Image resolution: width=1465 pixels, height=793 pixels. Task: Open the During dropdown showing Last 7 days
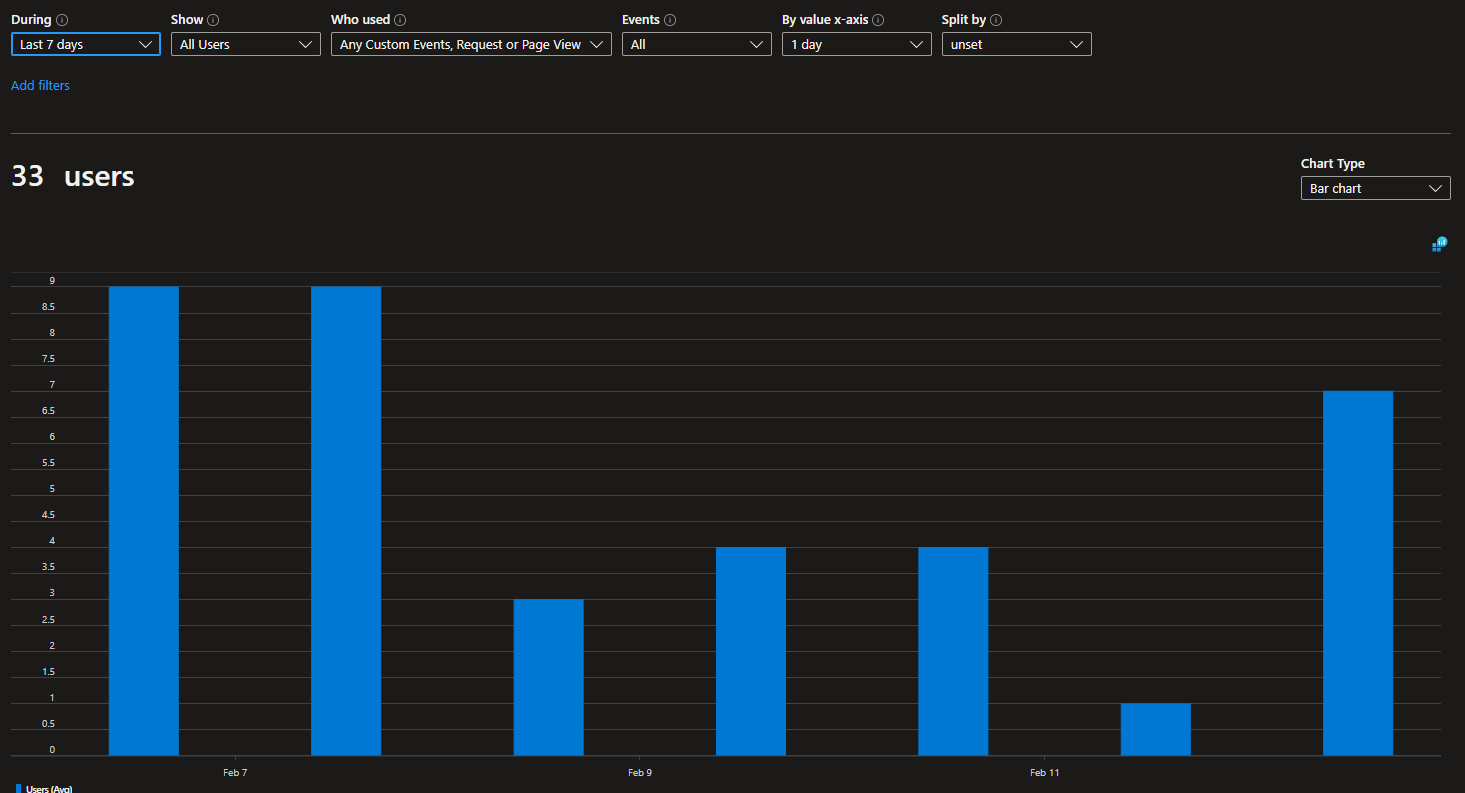[x=85, y=44]
